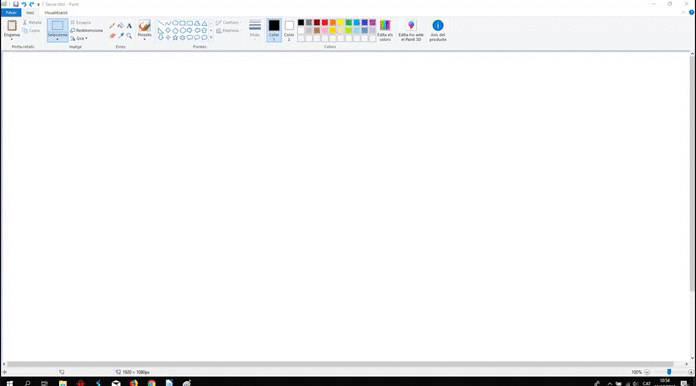Select the Pencil tool
The image size is (696, 386).
(x=112, y=26)
